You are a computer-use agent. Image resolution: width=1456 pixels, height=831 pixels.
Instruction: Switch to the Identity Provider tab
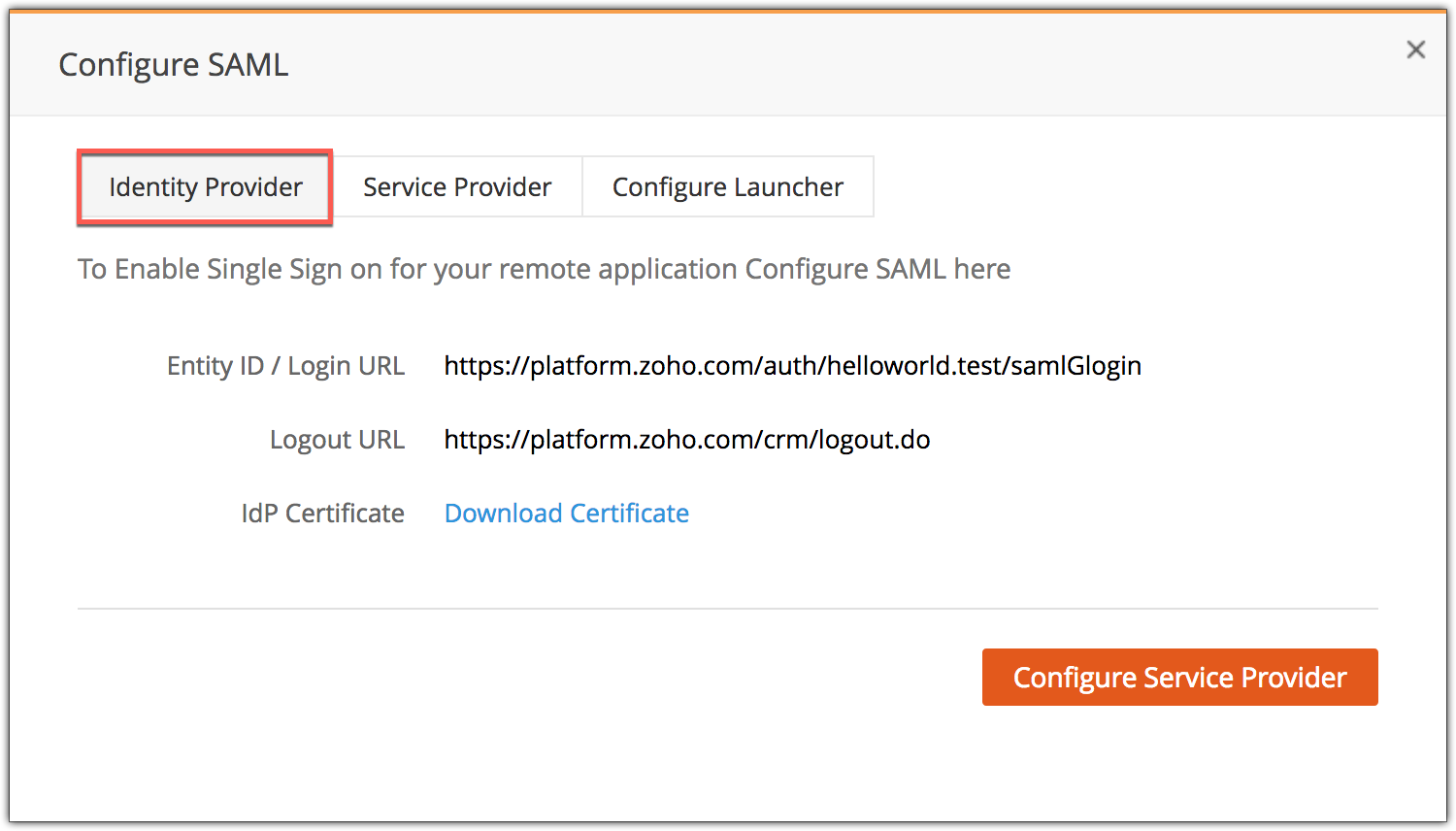(205, 187)
